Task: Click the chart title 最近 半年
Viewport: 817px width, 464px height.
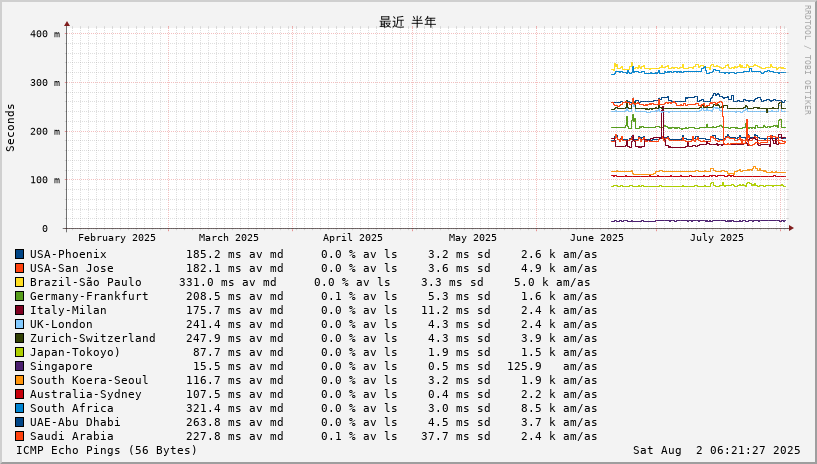Action: (x=407, y=22)
